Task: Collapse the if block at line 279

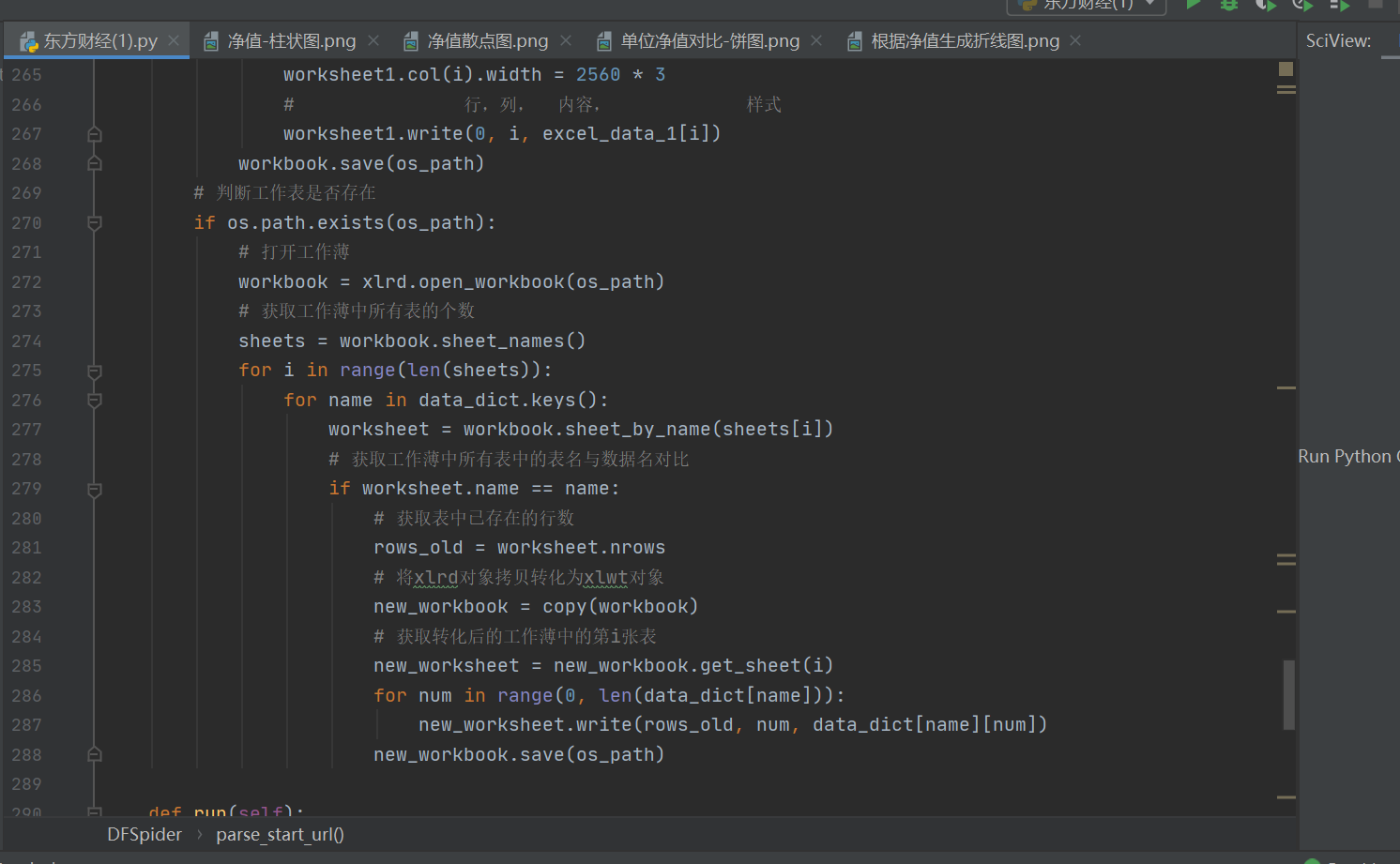Action: 94,490
